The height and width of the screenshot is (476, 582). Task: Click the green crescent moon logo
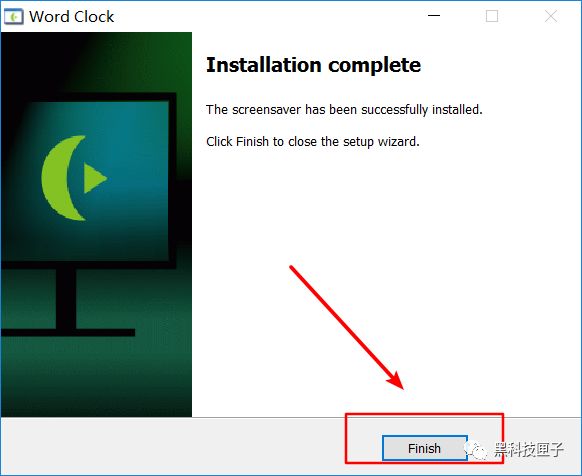[x=62, y=178]
